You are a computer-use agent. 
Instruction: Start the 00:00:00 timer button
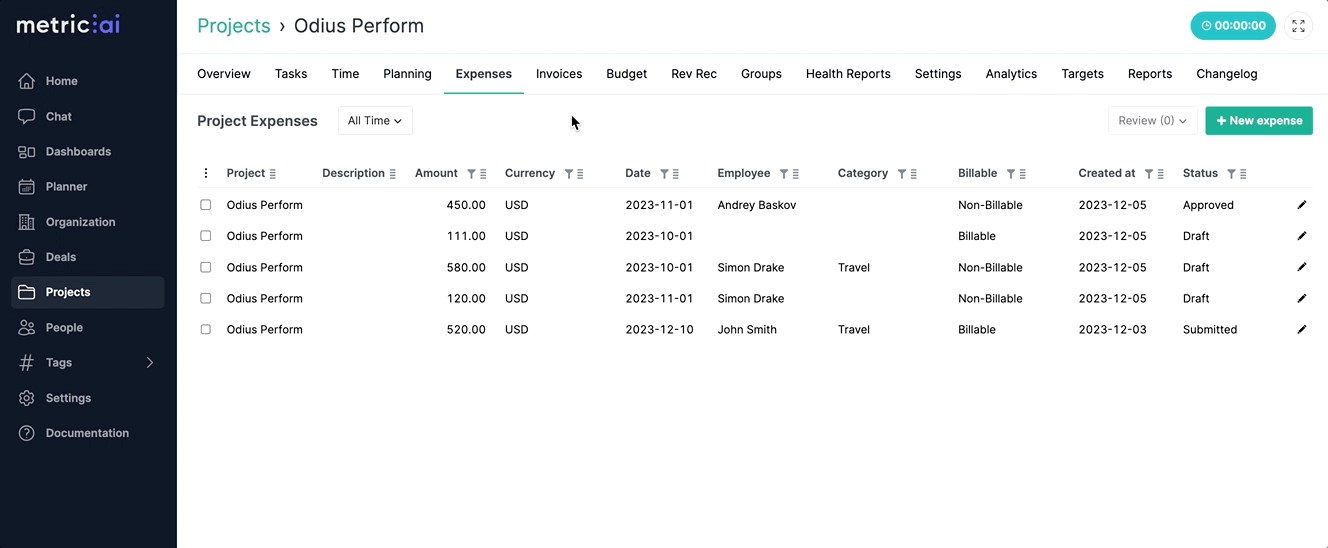point(1233,26)
